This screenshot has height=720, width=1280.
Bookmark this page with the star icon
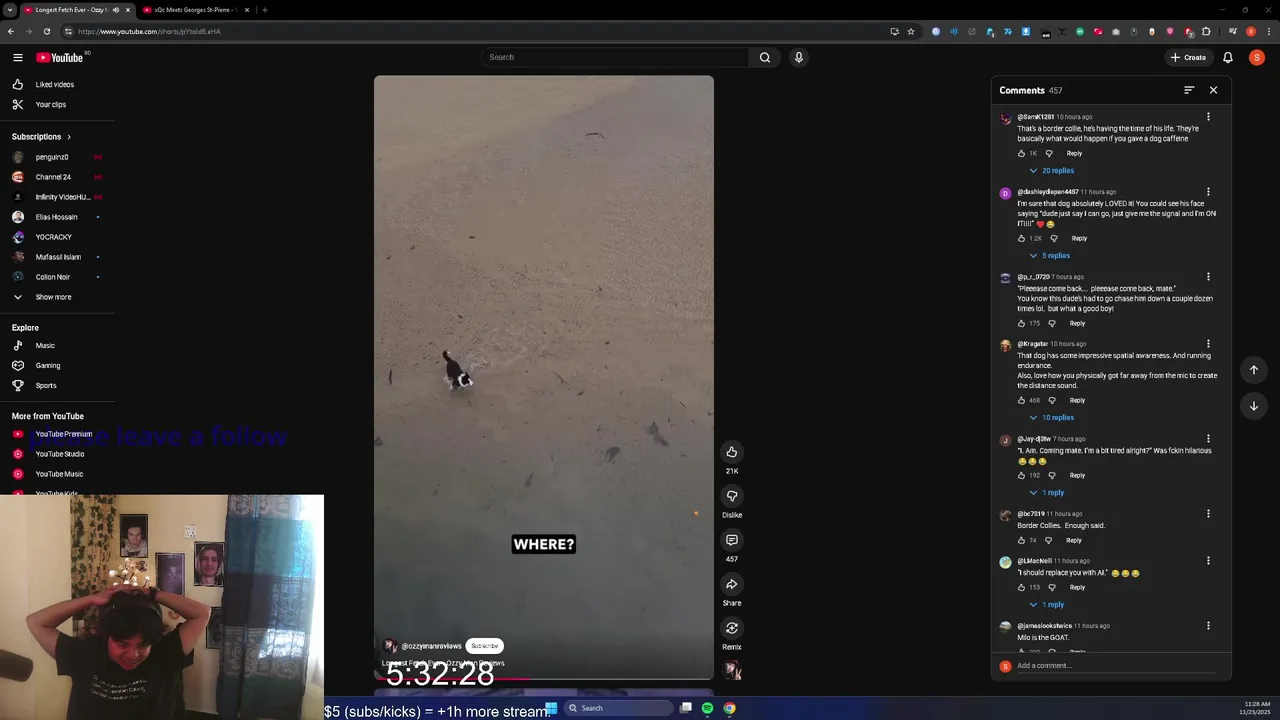[911, 31]
